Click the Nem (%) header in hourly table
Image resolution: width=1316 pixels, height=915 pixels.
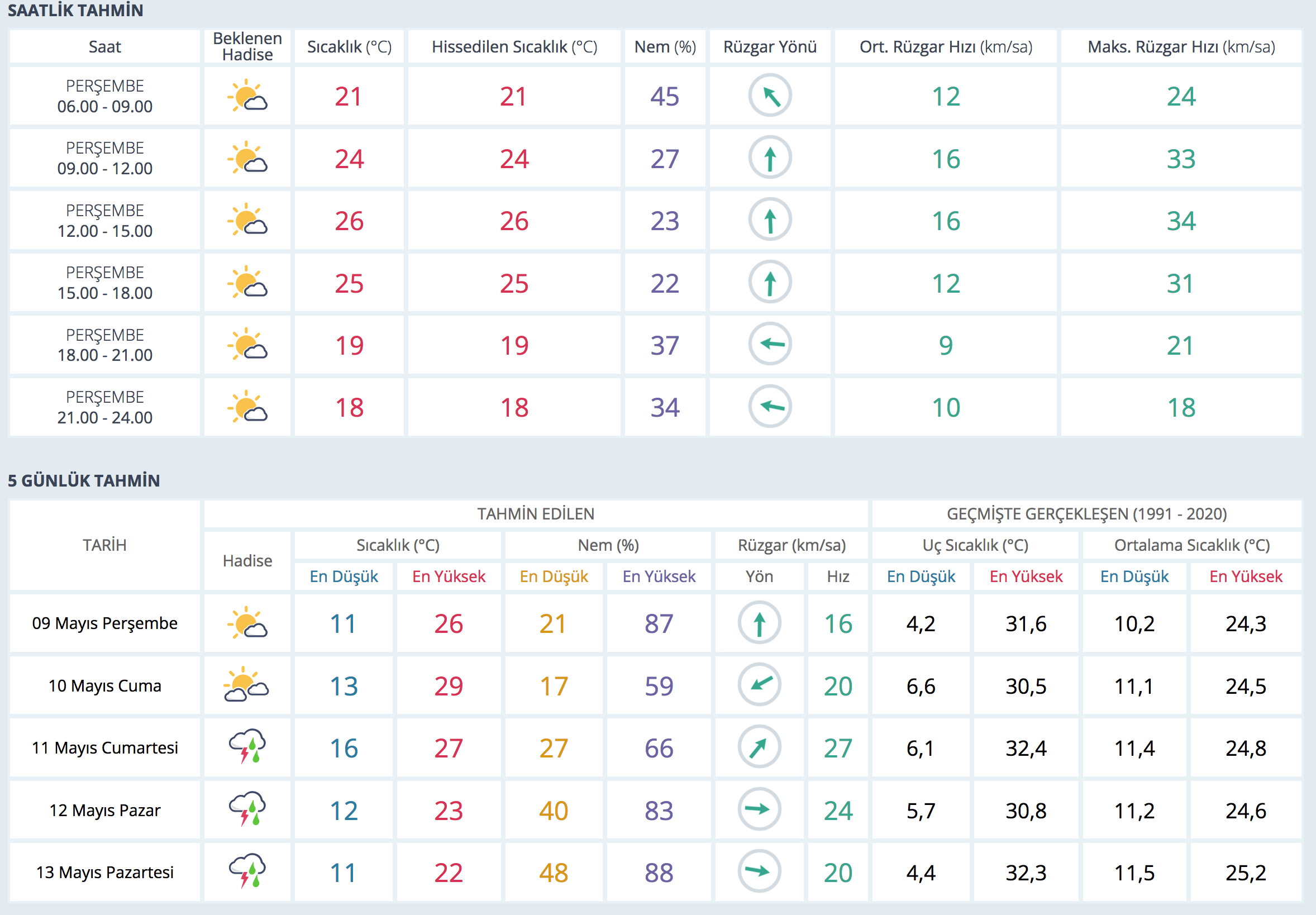(665, 47)
